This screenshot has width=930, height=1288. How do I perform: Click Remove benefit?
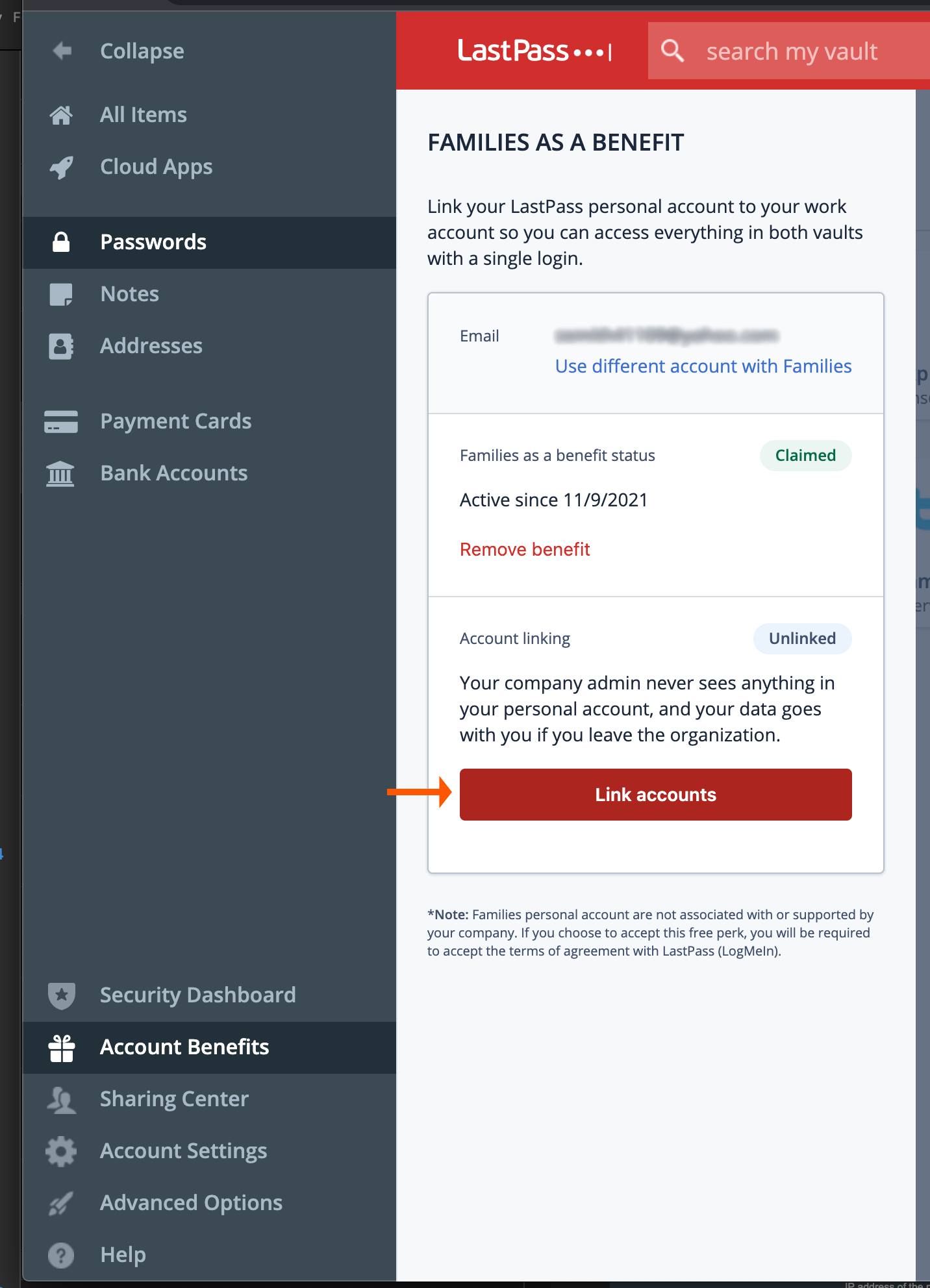[x=525, y=549]
